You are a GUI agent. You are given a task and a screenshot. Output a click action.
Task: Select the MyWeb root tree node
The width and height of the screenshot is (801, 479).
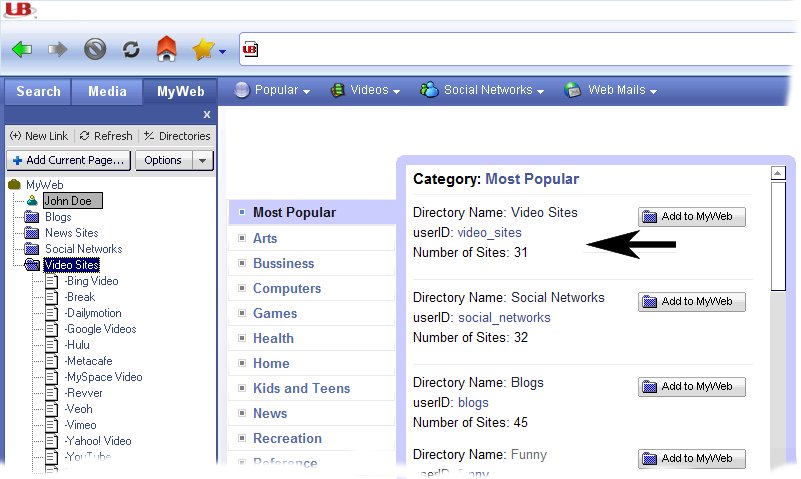[44, 185]
